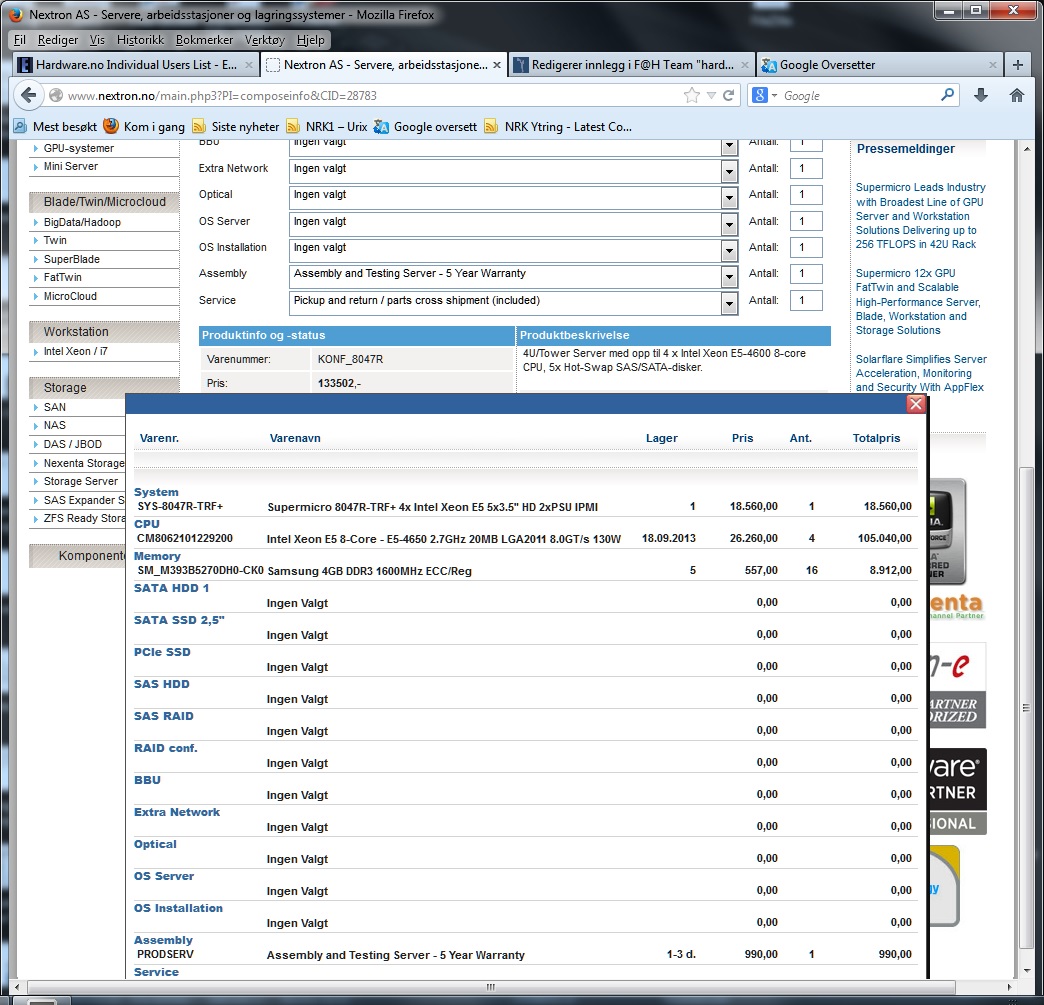Select the SYS-8047R-TRF+ item number
The image size is (1044, 1005).
point(180,506)
